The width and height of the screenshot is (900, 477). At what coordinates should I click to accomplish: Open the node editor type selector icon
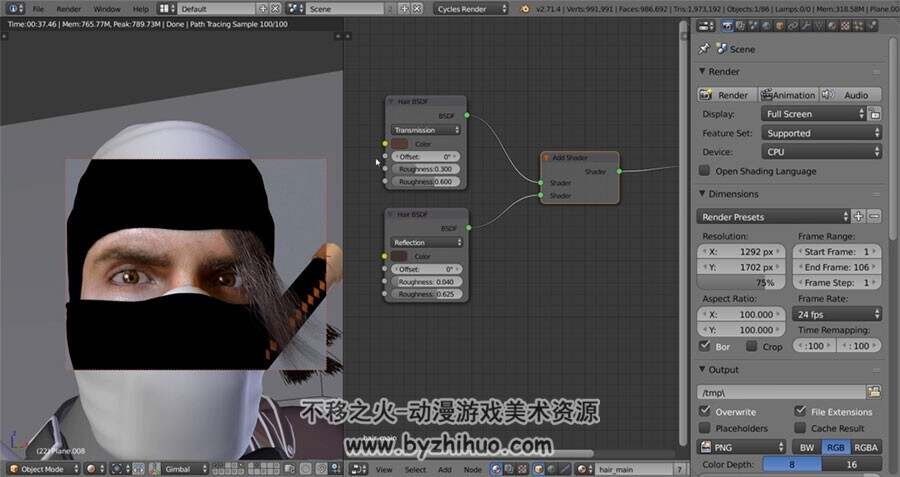coord(359,469)
